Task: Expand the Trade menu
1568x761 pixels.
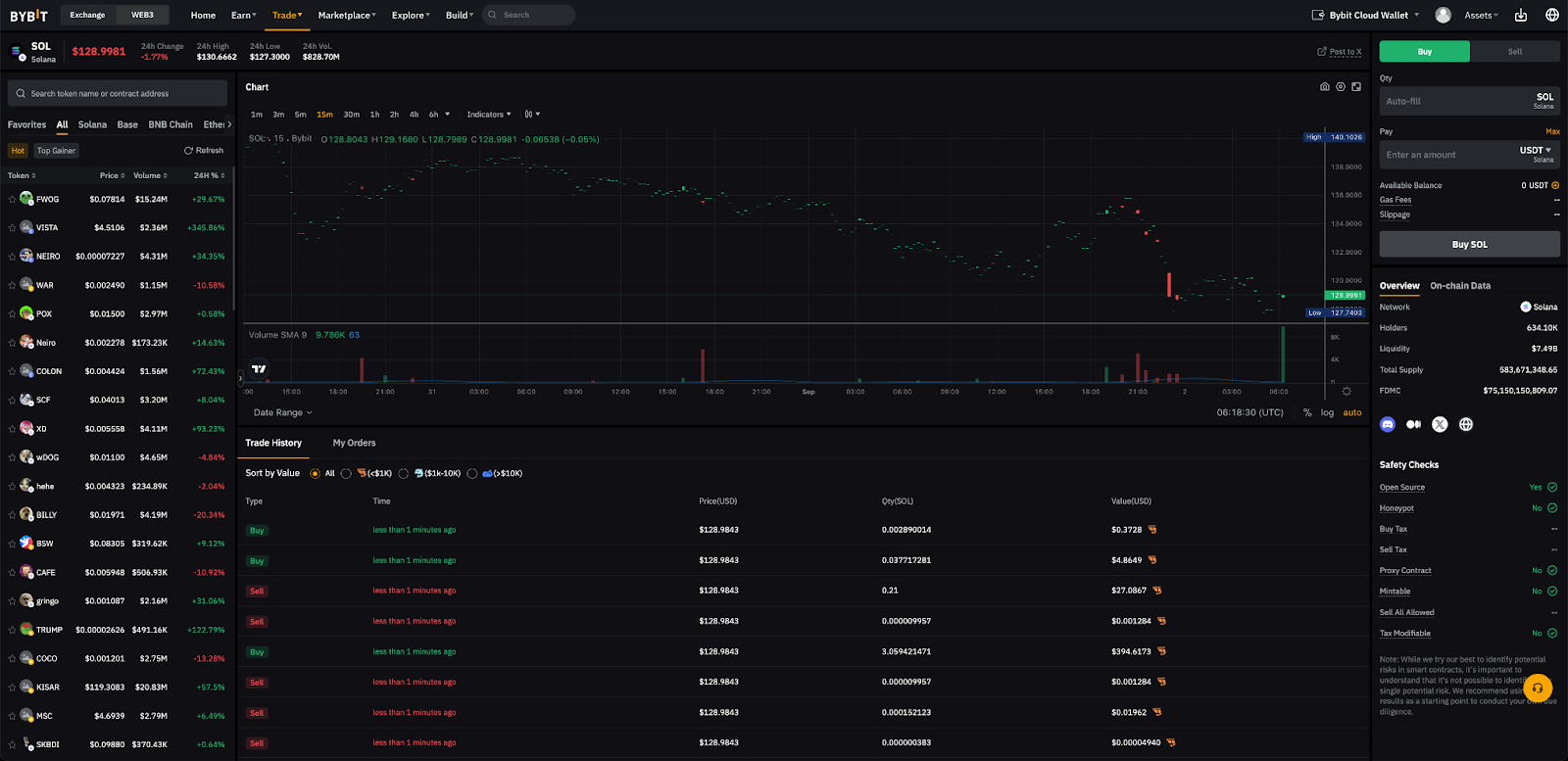Action: point(287,15)
